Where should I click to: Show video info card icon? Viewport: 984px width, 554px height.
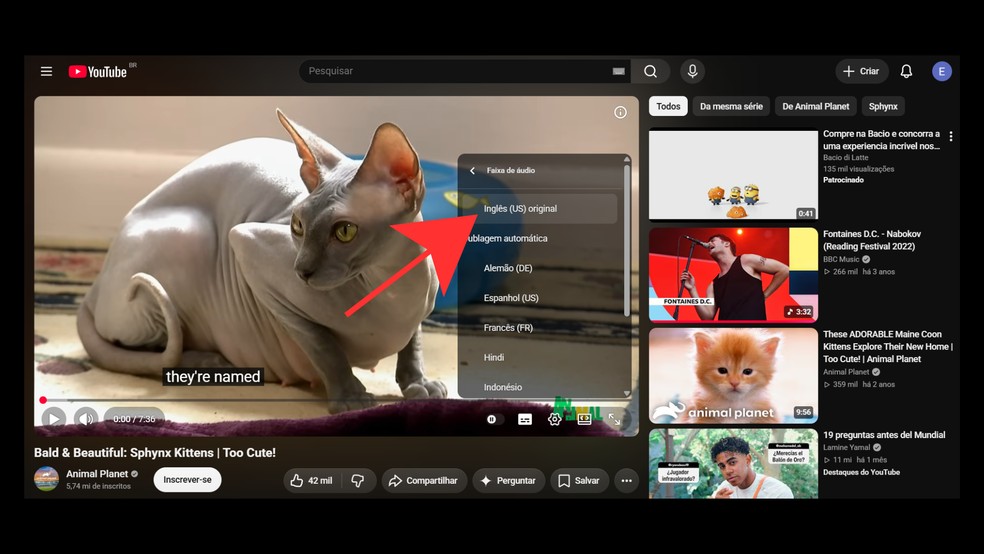(x=620, y=112)
